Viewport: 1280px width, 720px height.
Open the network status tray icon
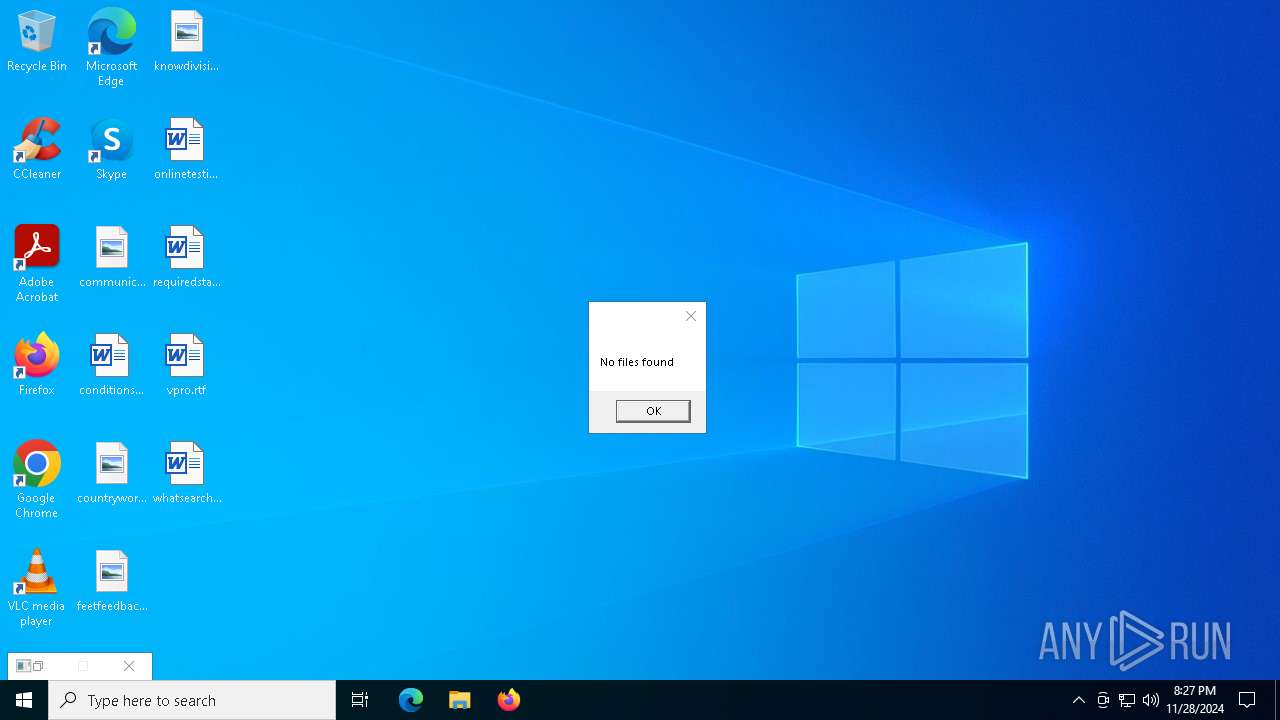1127,700
